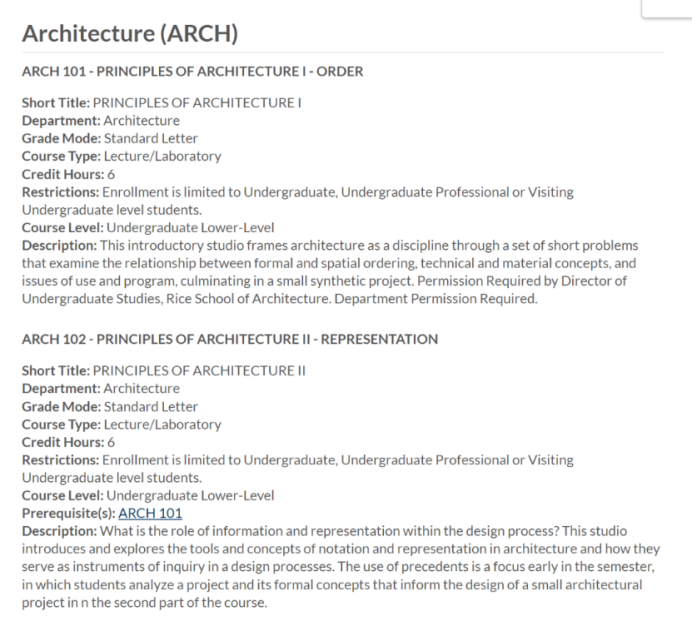
Task: Click the Architecture (ARCH) page heading
Action: tap(130, 33)
